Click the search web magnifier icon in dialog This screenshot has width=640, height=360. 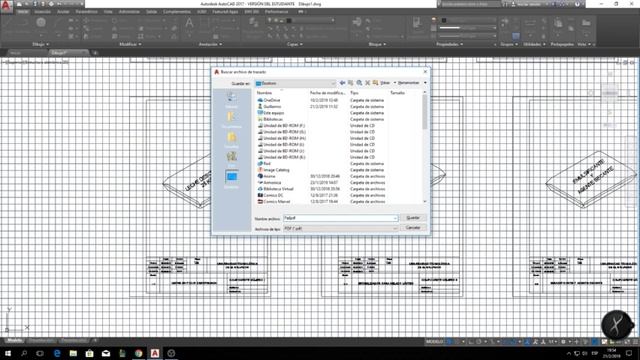click(x=359, y=83)
